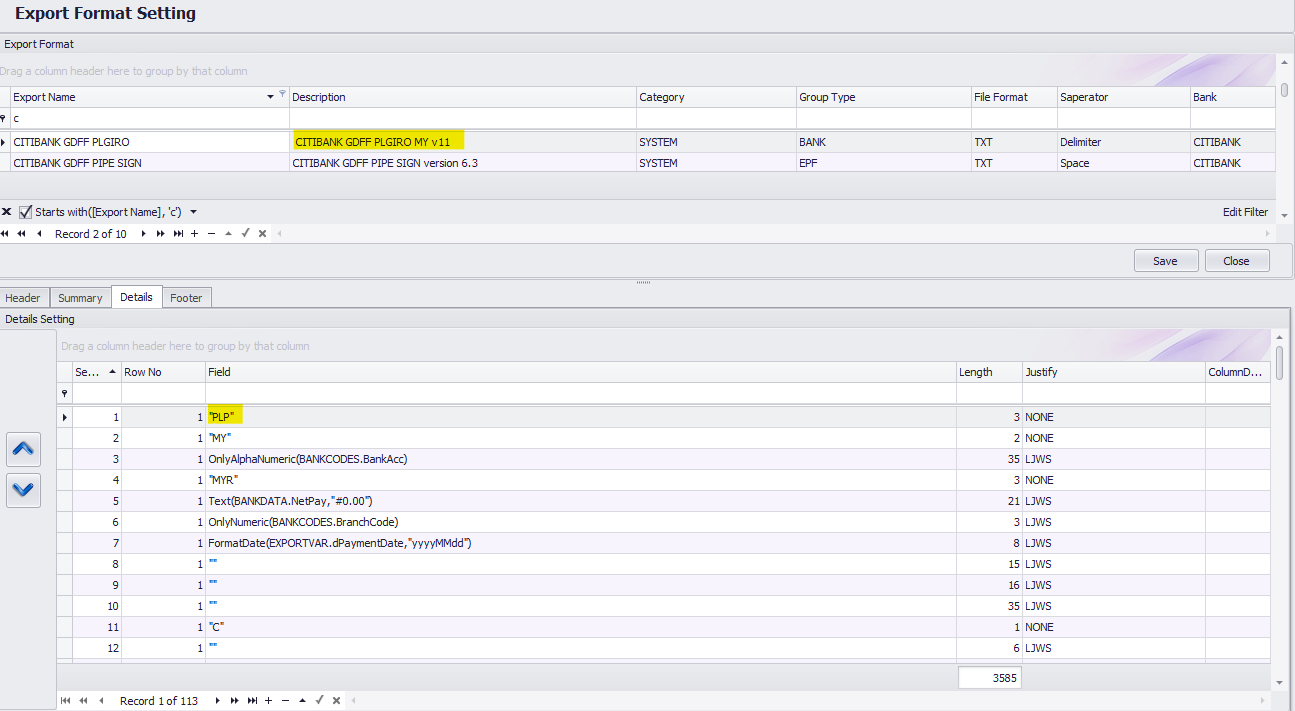Cancel edits using the X navigator icon
Image resolution: width=1295 pixels, height=711 pixels.
coord(336,700)
